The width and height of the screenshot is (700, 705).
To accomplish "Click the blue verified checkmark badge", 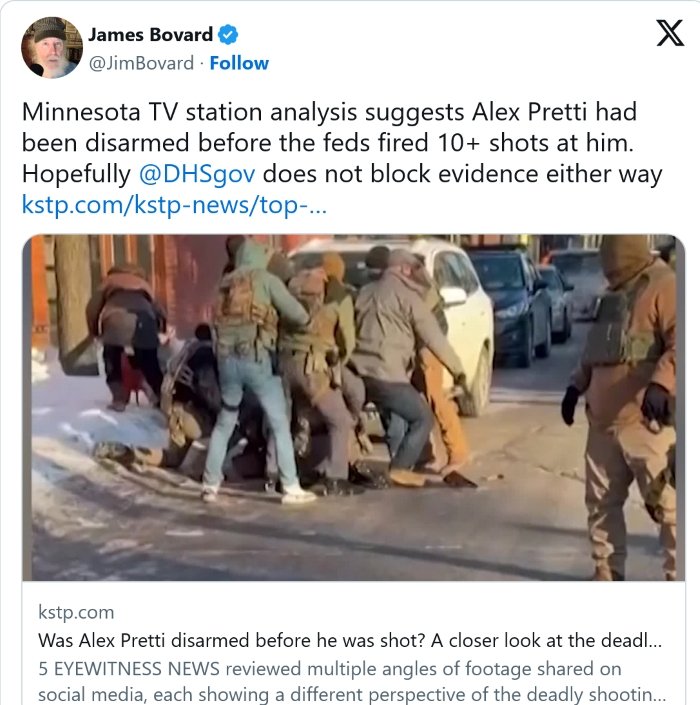I will point(228,35).
